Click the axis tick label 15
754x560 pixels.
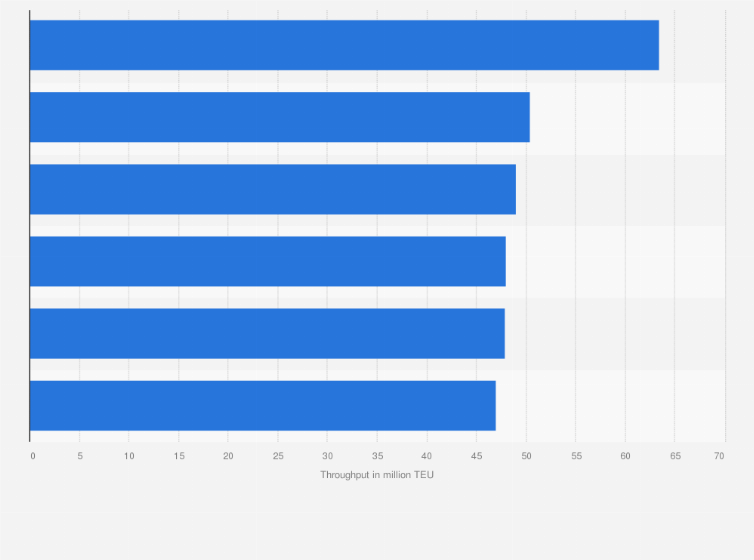click(179, 456)
